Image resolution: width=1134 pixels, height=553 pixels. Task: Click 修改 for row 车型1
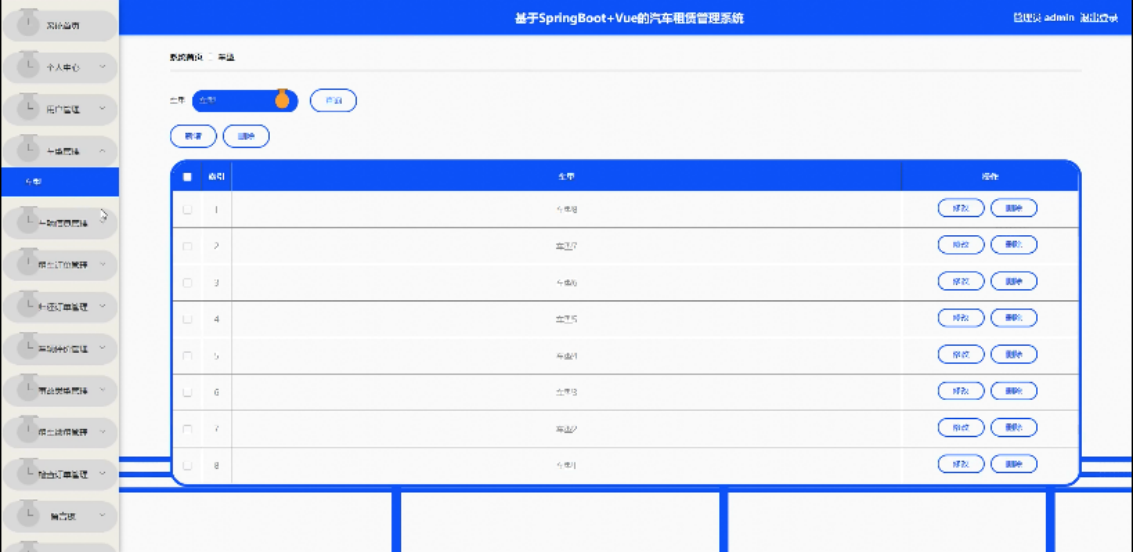coord(961,464)
